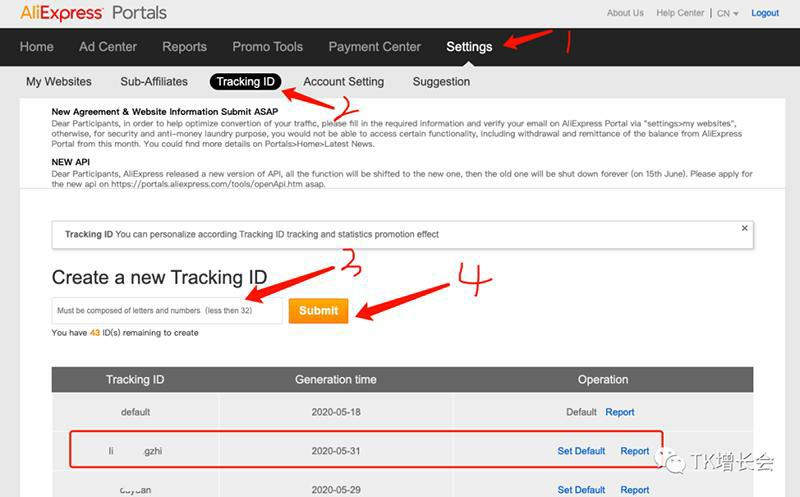This screenshot has width=800, height=497.
Task: Switch to the Reports tab
Action: coord(184,46)
